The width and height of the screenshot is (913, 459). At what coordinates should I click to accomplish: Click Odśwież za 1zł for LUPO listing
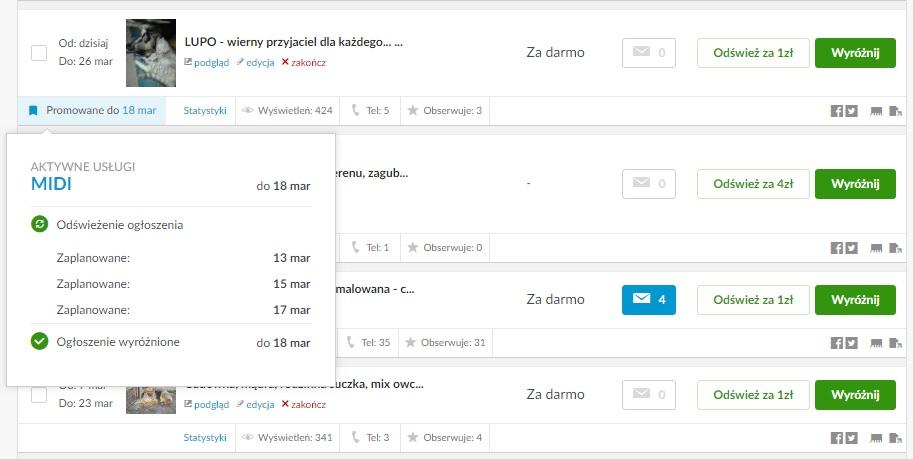(x=753, y=52)
